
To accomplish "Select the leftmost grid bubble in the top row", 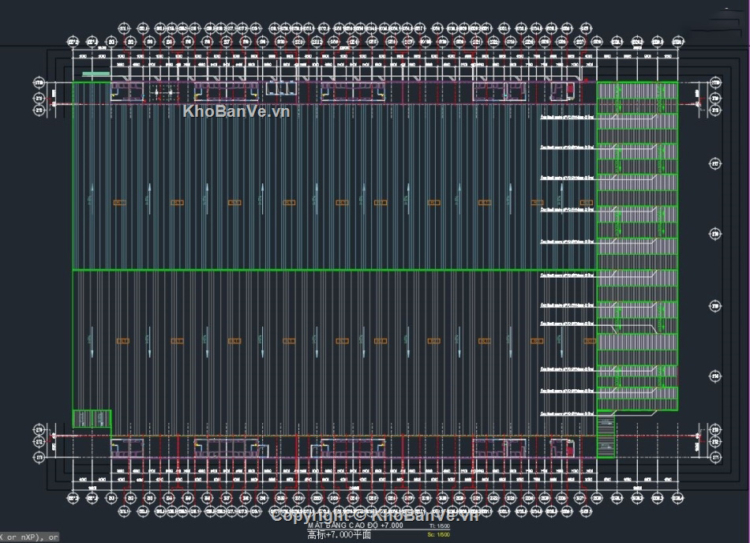I will pyautogui.click(x=73, y=42).
